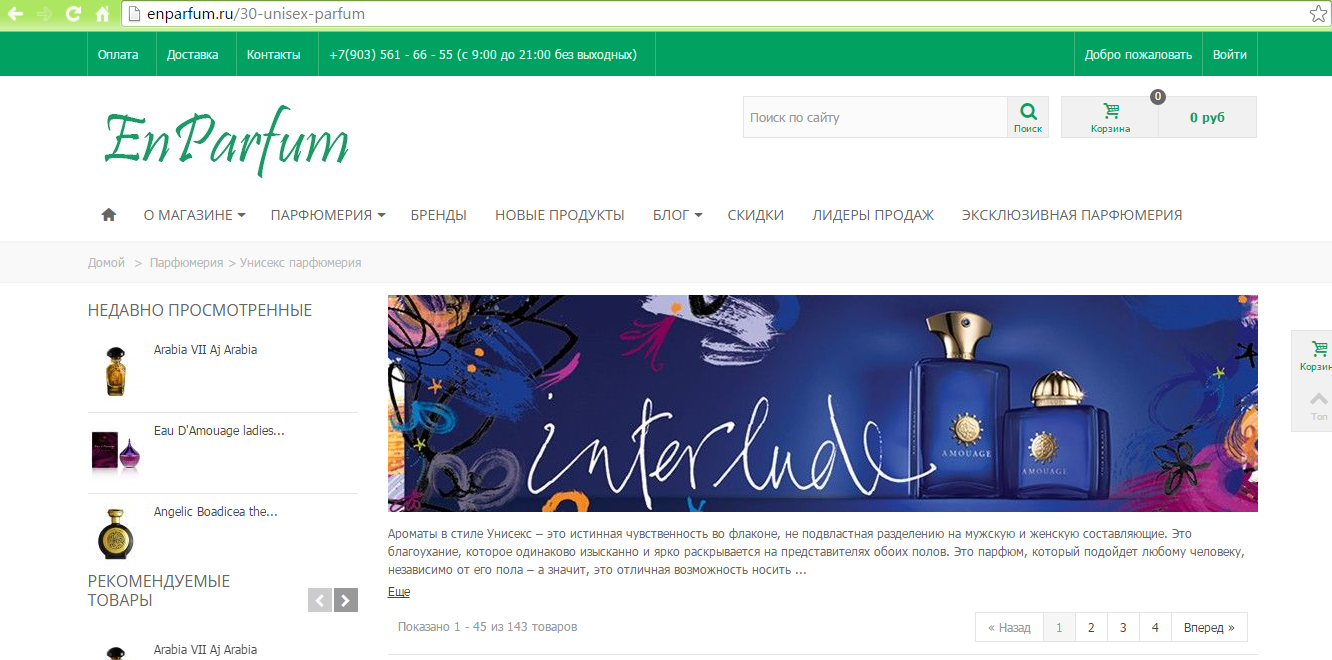Click the browser forward arrow
Screen dimensions: 1332x660
[44, 14]
